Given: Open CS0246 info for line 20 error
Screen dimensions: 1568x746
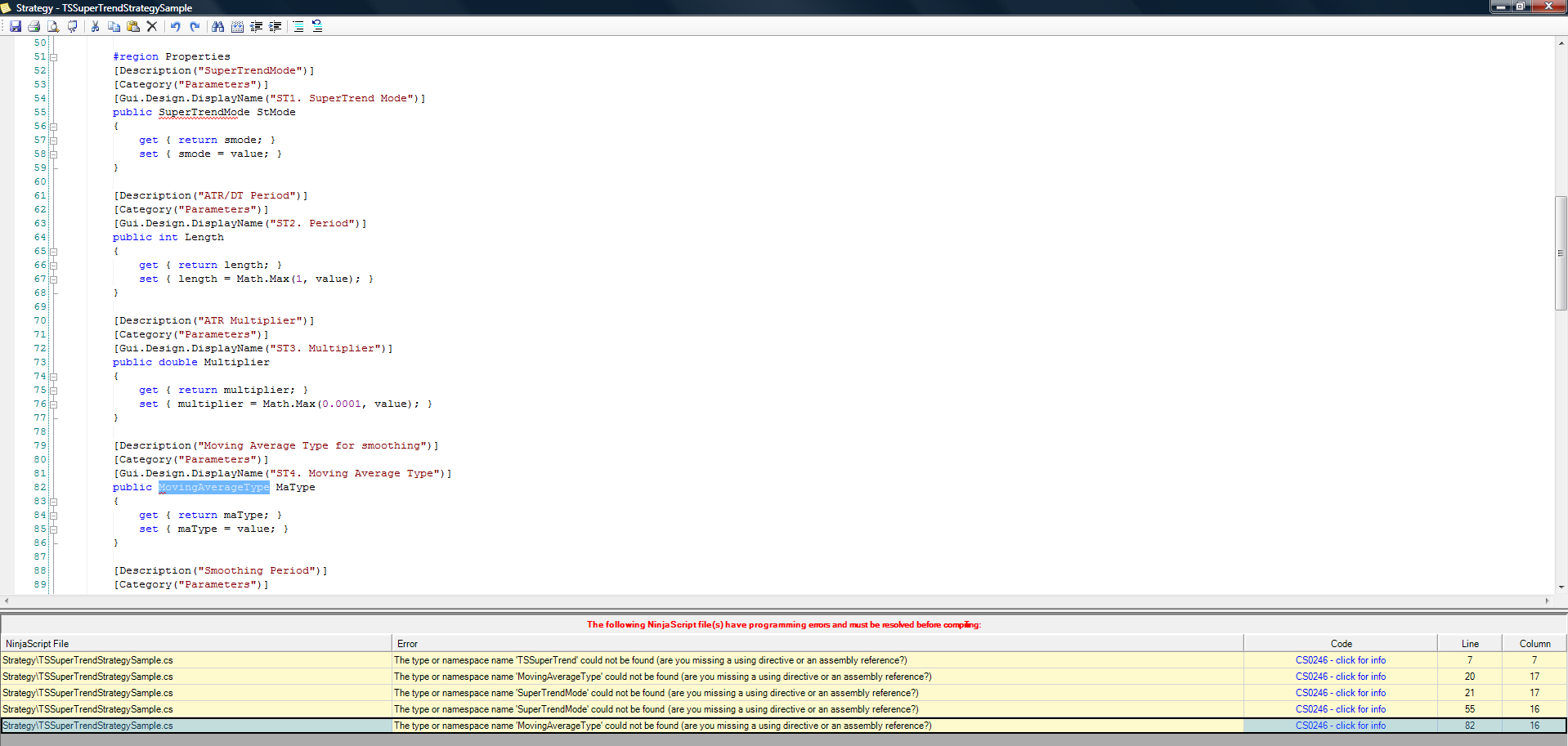Looking at the screenshot, I should [x=1341, y=677].
